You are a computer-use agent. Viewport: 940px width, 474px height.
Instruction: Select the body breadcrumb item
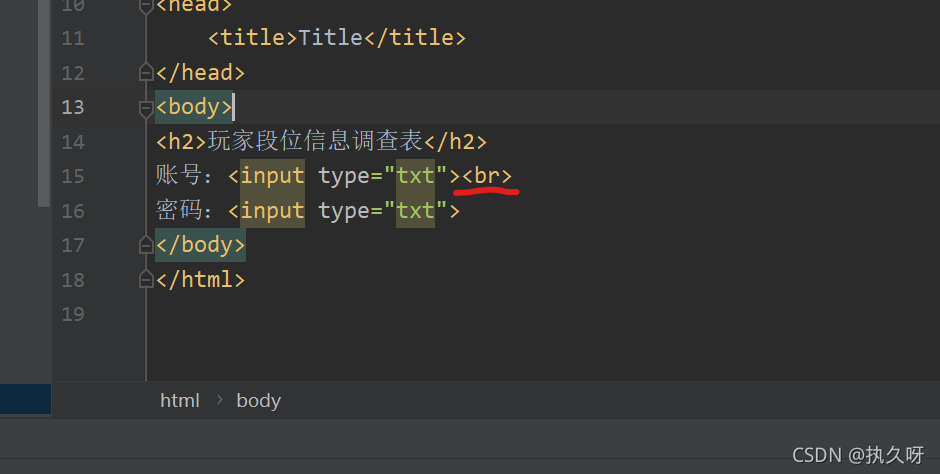258,400
